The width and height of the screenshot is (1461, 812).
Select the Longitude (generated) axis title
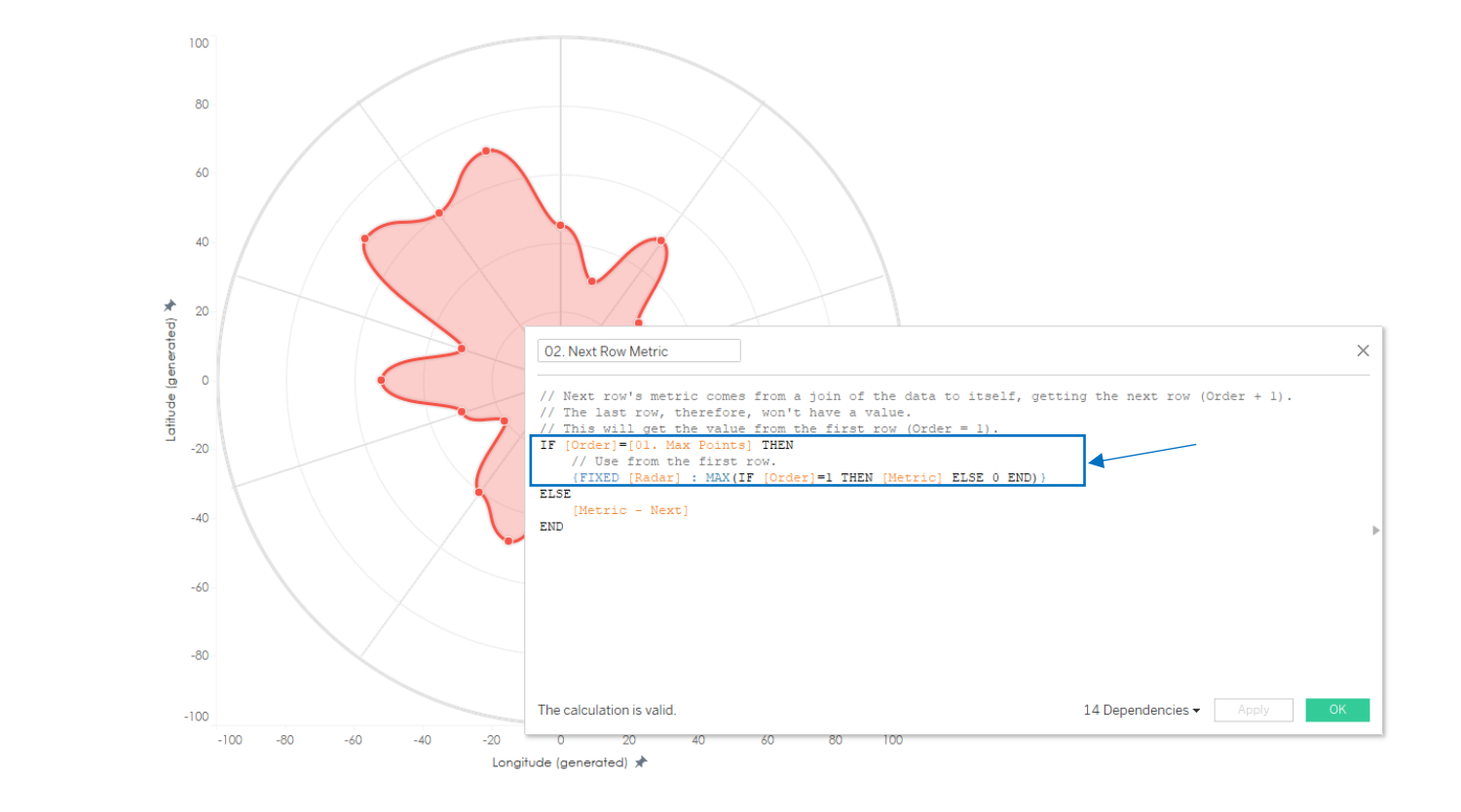pos(559,762)
